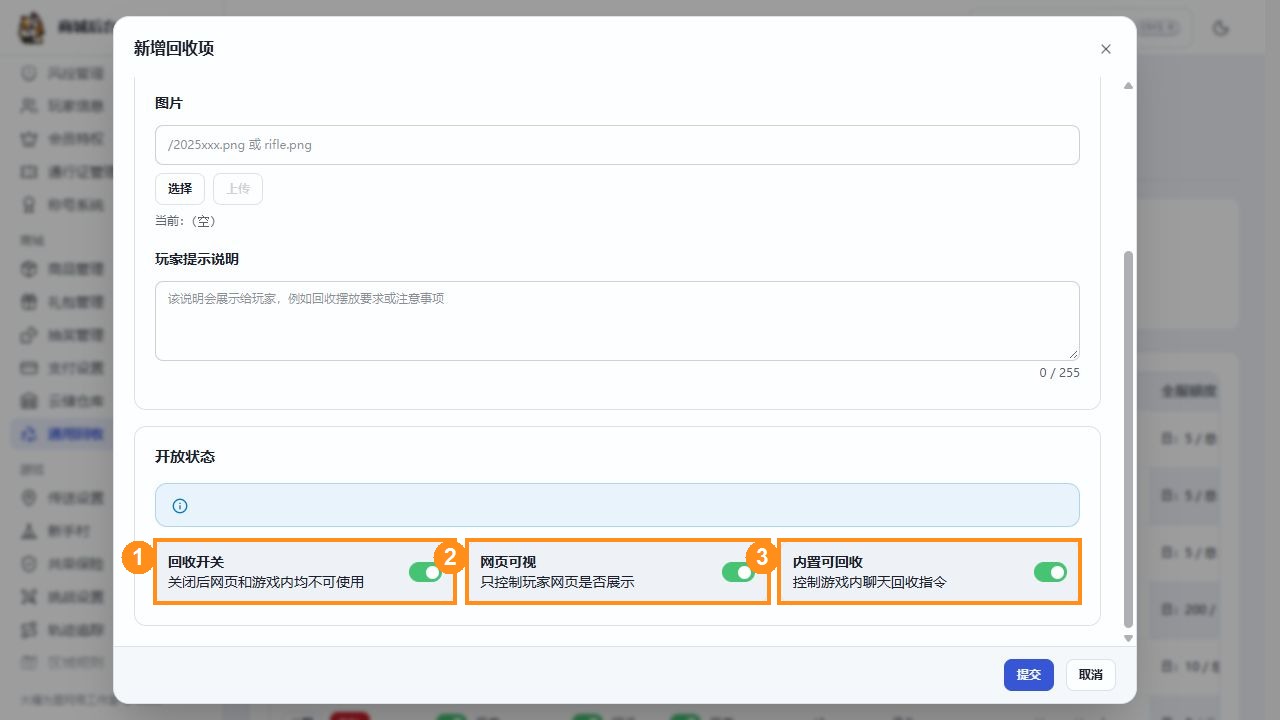Image resolution: width=1280 pixels, height=720 pixels.
Task: Click the 图片 field label
Action: pyautogui.click(x=169, y=104)
